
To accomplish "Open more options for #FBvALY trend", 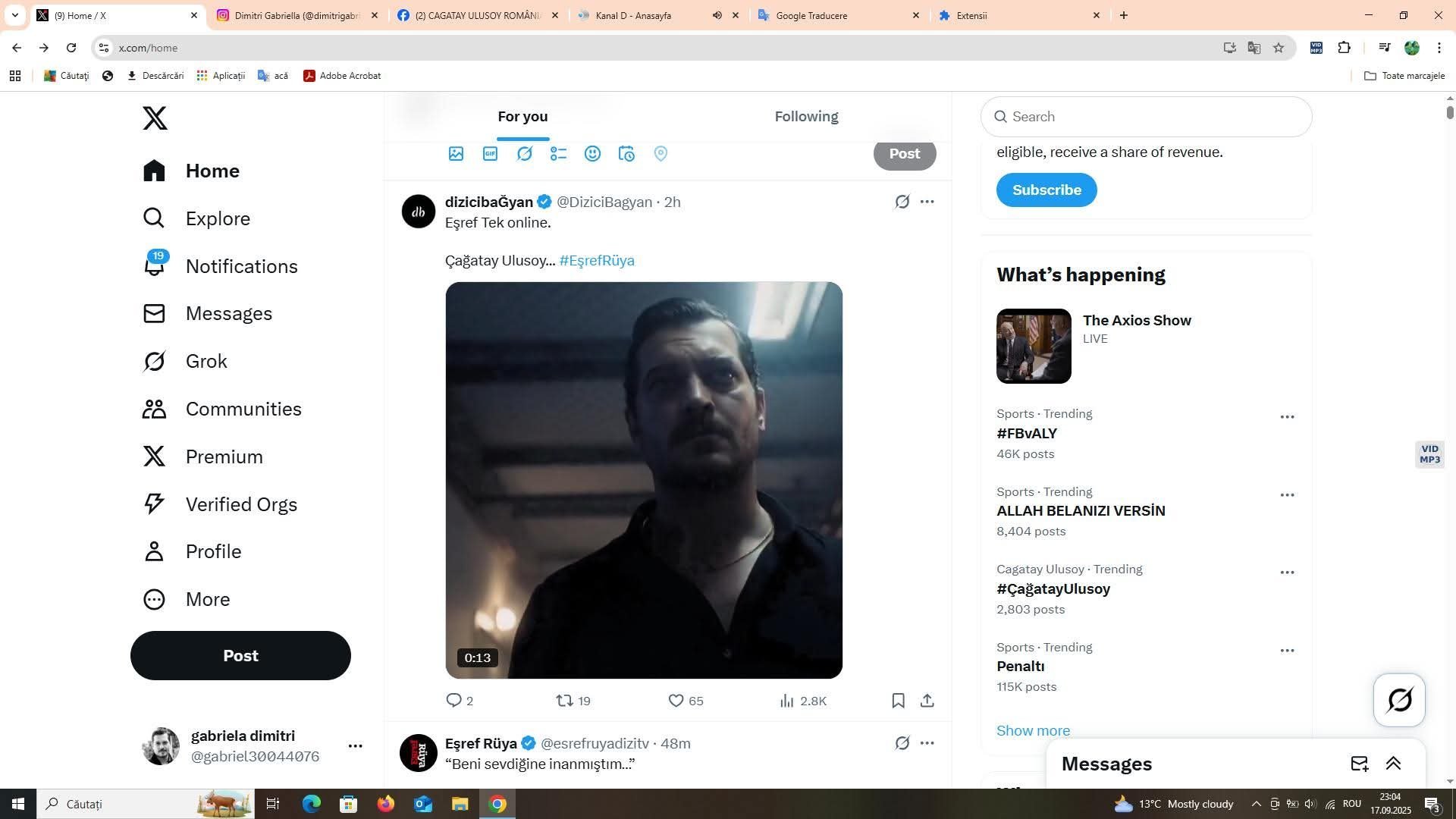I will (1287, 417).
